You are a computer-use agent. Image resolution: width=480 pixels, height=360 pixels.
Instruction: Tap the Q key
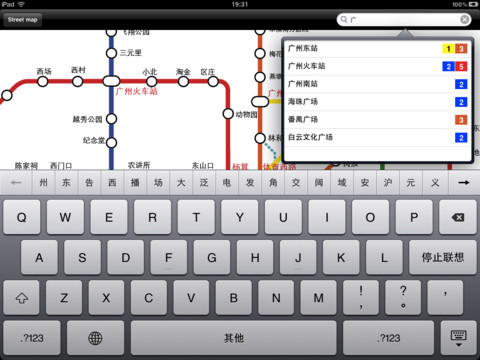click(x=22, y=217)
